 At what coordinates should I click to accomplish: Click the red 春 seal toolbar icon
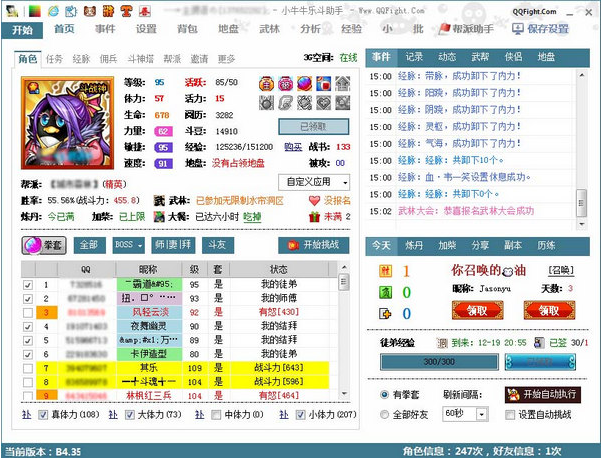coord(144,11)
